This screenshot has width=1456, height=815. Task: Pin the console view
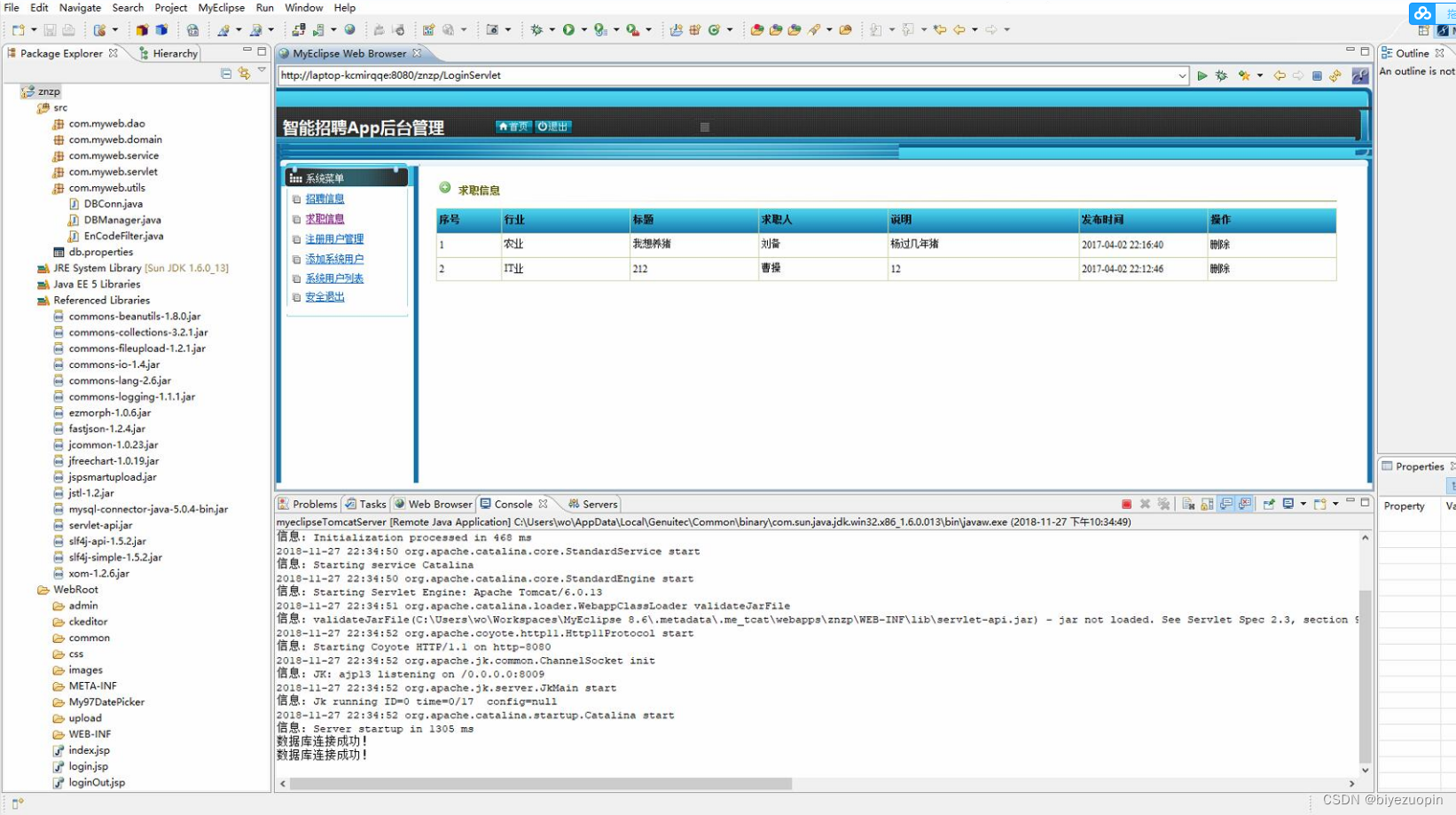pos(1269,504)
